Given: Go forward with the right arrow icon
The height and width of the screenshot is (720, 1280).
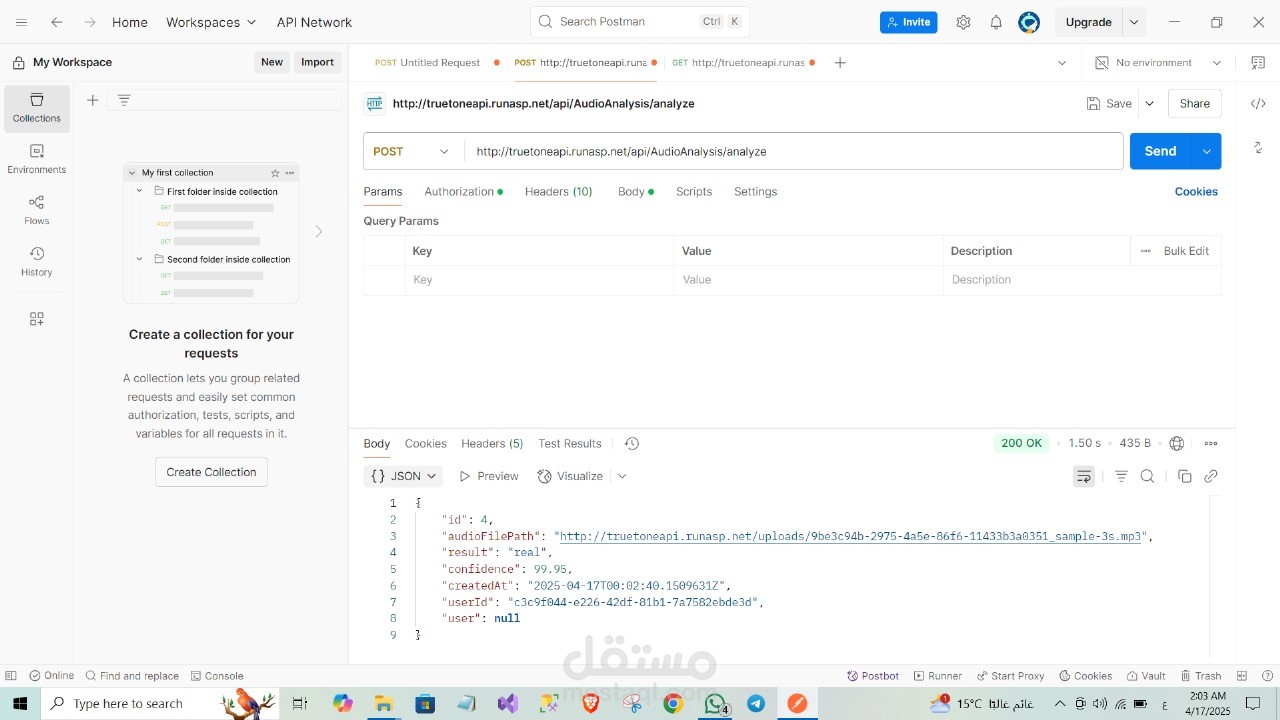Looking at the screenshot, I should 90,22.
